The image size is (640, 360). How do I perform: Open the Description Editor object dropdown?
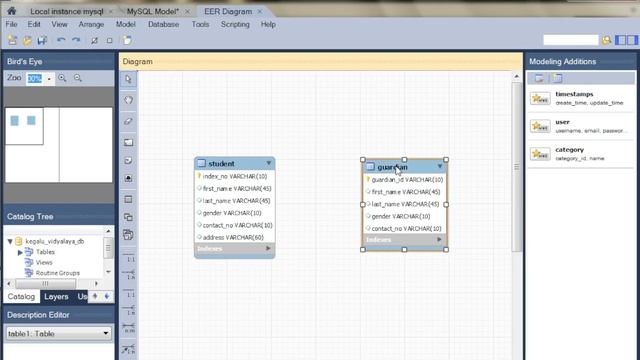[105, 333]
